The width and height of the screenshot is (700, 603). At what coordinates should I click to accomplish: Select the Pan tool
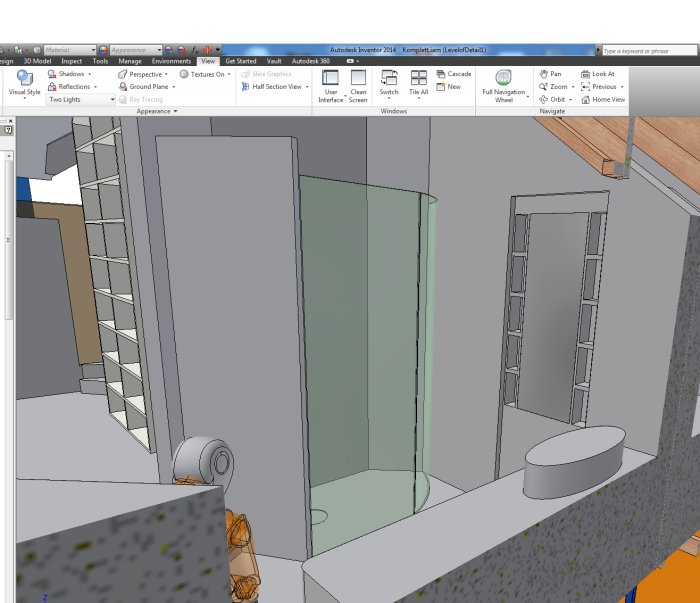[550, 74]
